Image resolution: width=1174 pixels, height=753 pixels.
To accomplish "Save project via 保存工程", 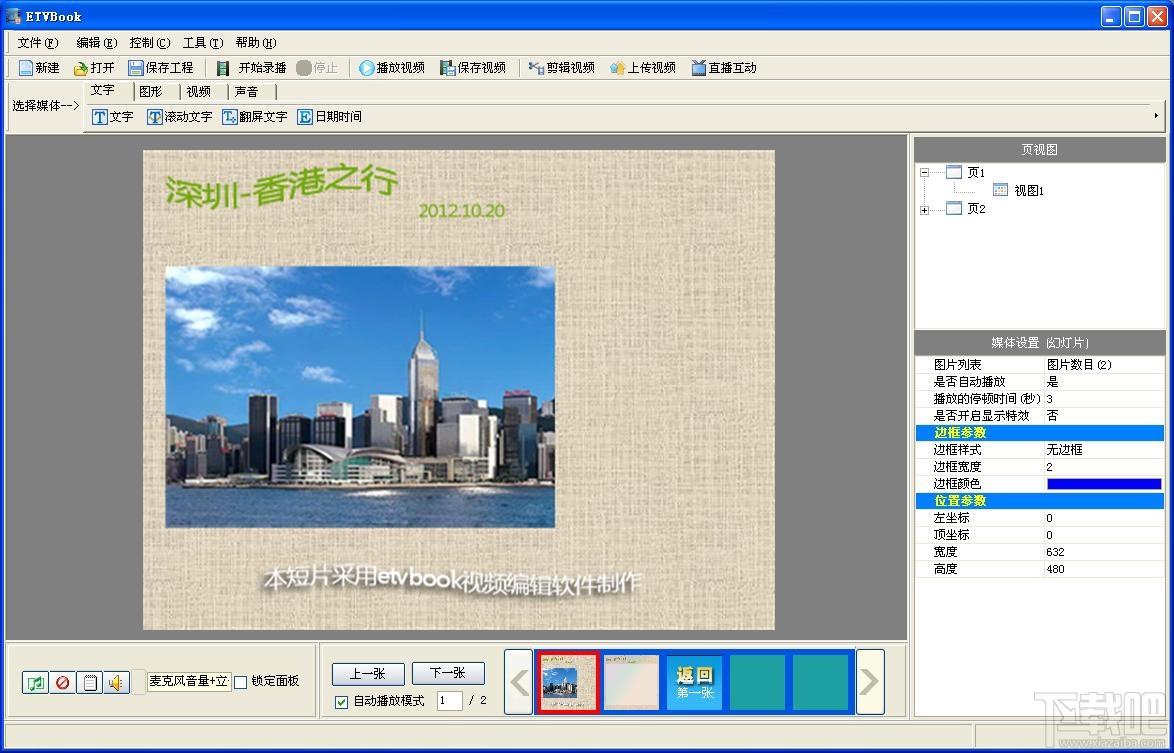I will pos(160,68).
